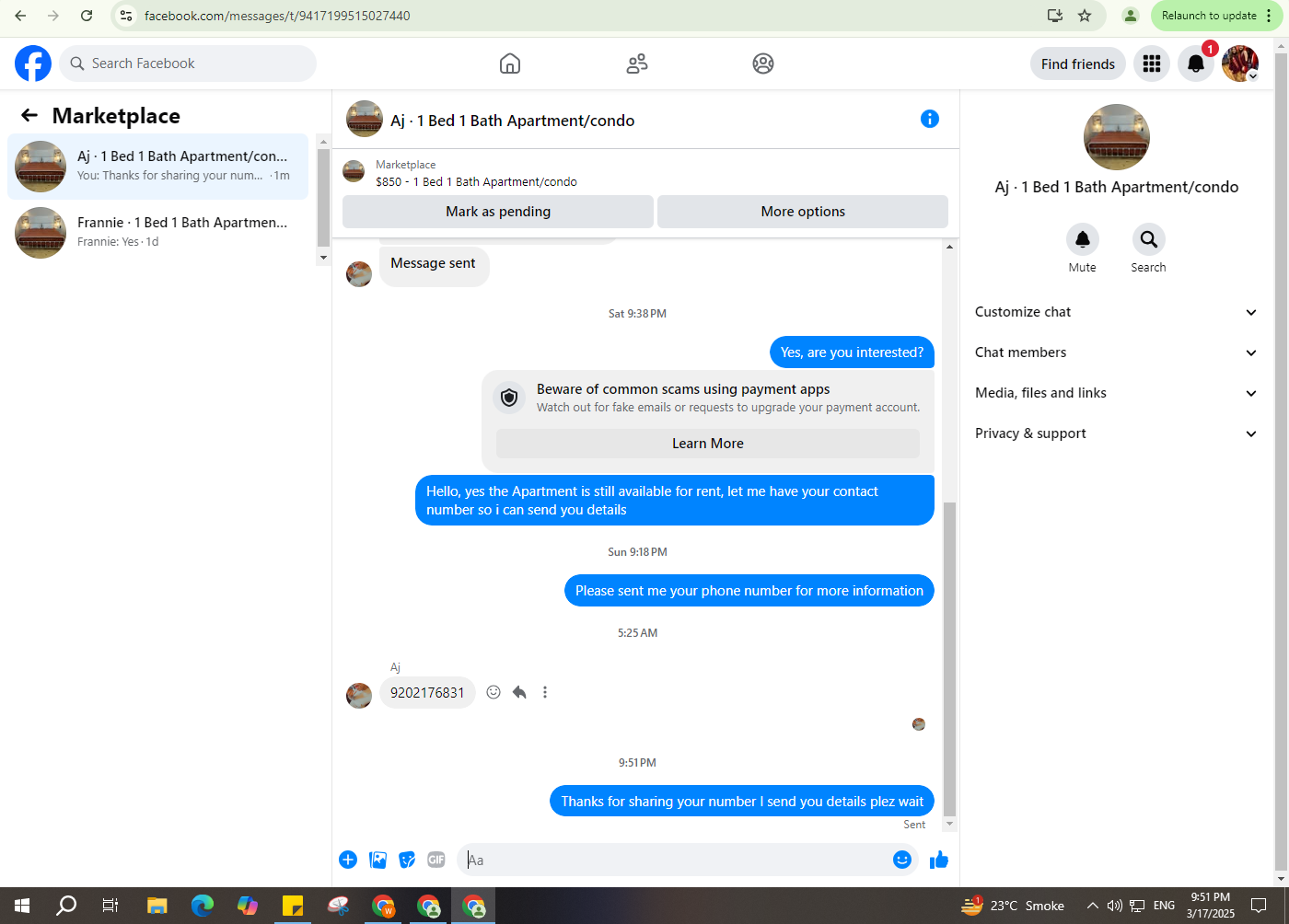
Task: Launch Microsoft Edge from the taskbar
Action: 202,906
